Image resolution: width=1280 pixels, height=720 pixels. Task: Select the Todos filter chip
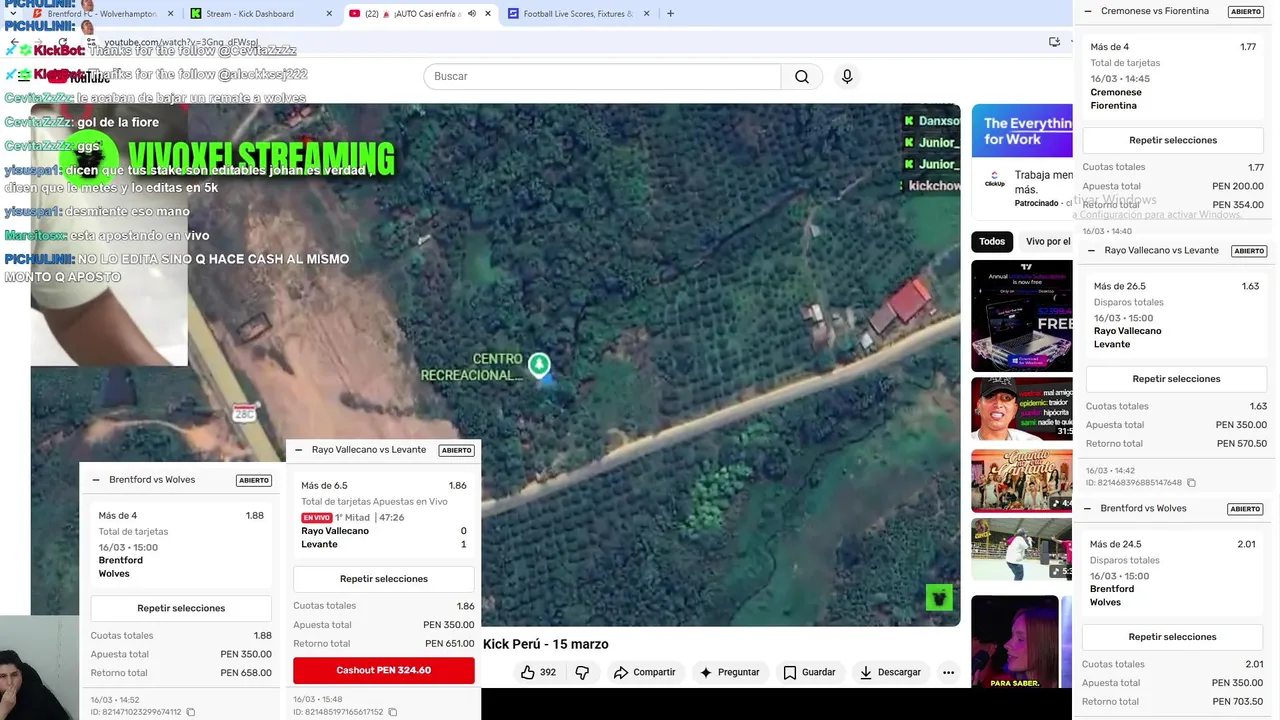992,241
